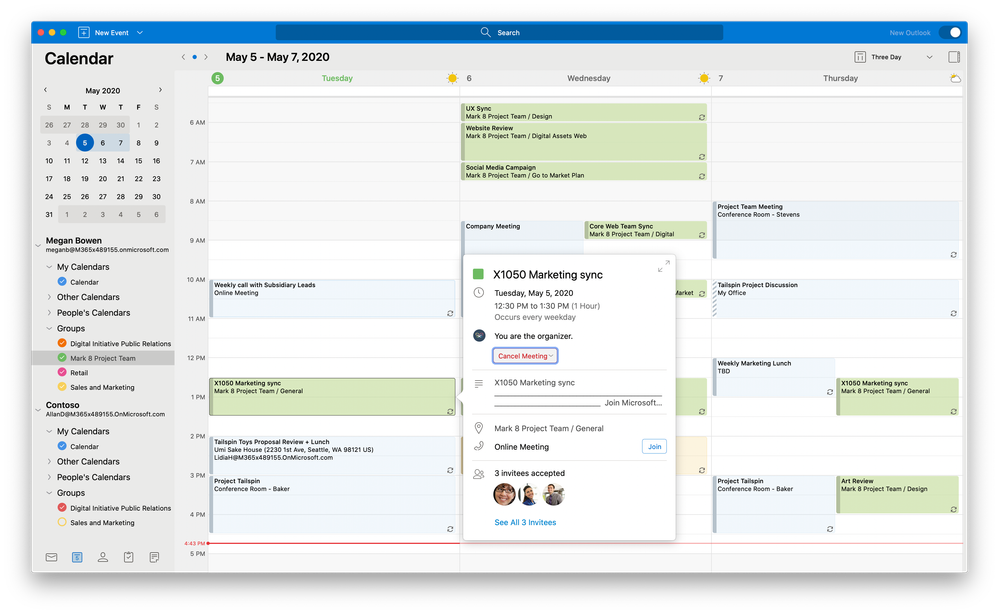The width and height of the screenshot is (999, 614).
Task: Toggle Sales and Marketing under Contoso
Action: tap(62, 522)
